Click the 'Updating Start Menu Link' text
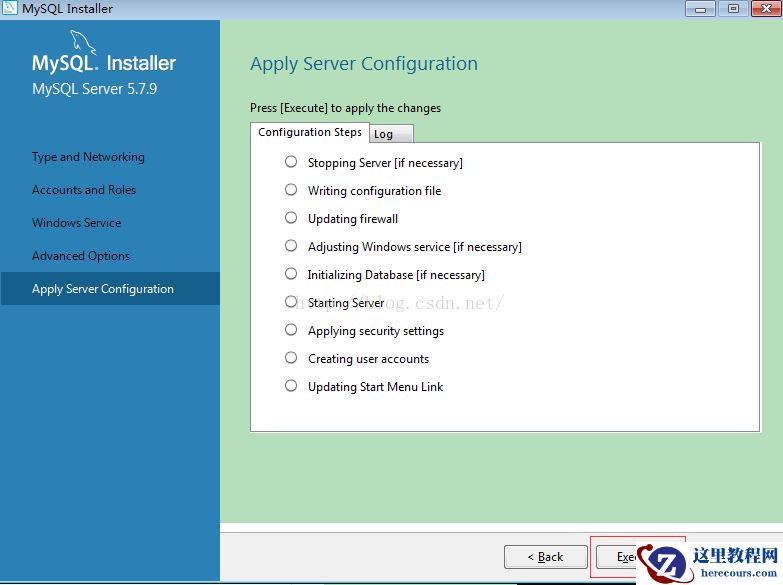The width and height of the screenshot is (783, 585). click(x=375, y=387)
